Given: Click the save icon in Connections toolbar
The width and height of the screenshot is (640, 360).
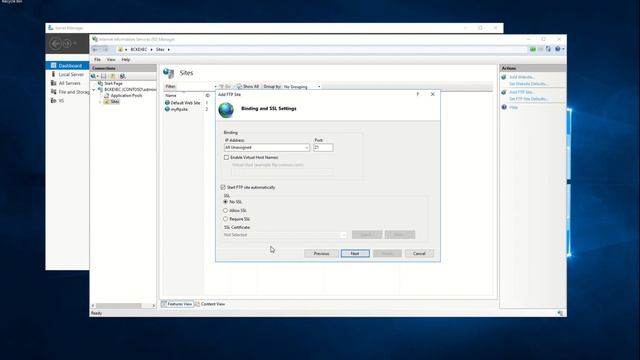Looking at the screenshot, I should point(104,76).
